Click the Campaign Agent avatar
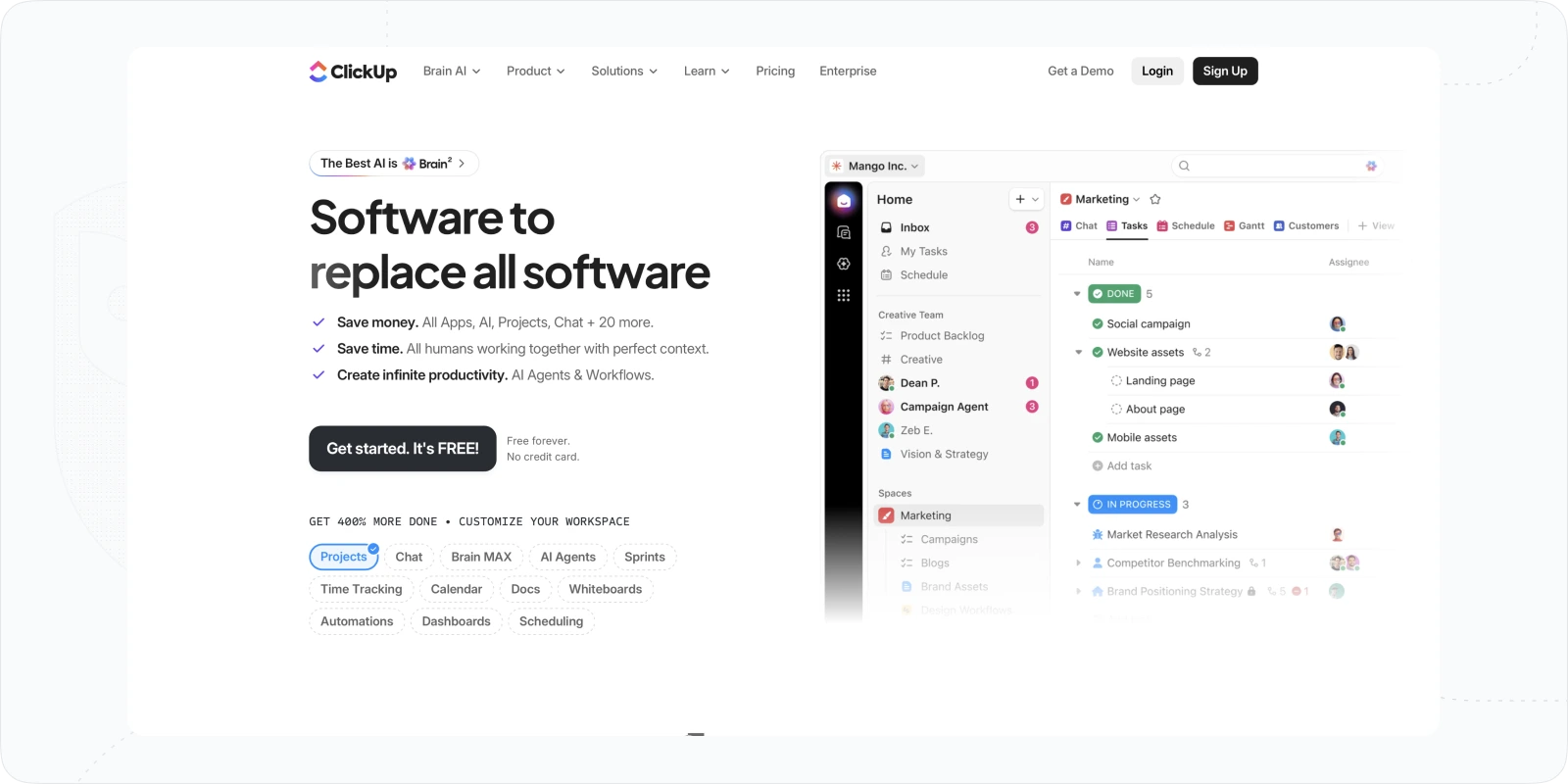Screen dimensions: 1568x784 886,407
